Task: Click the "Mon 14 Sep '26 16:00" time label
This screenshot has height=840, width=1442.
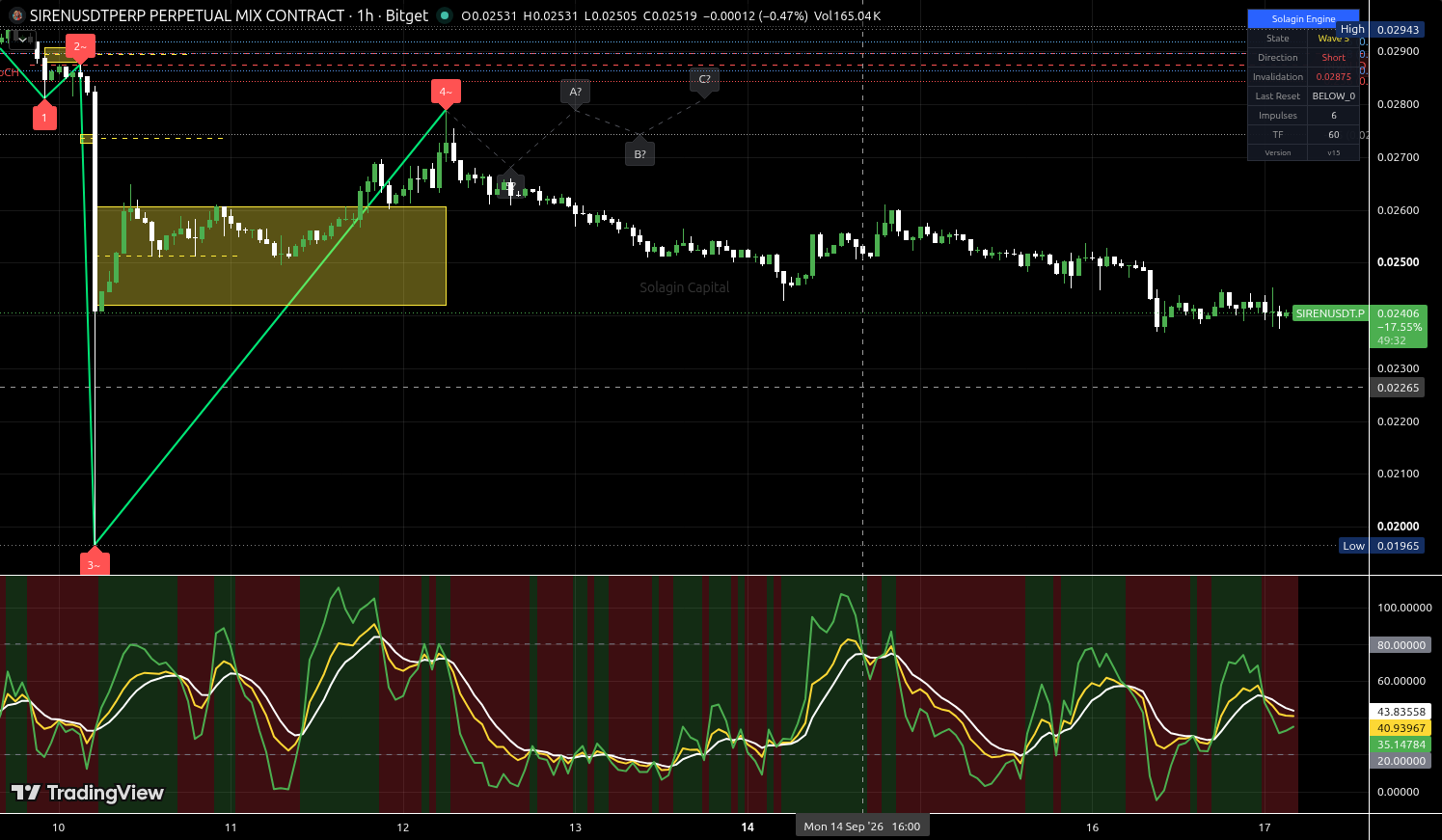Action: [x=862, y=826]
